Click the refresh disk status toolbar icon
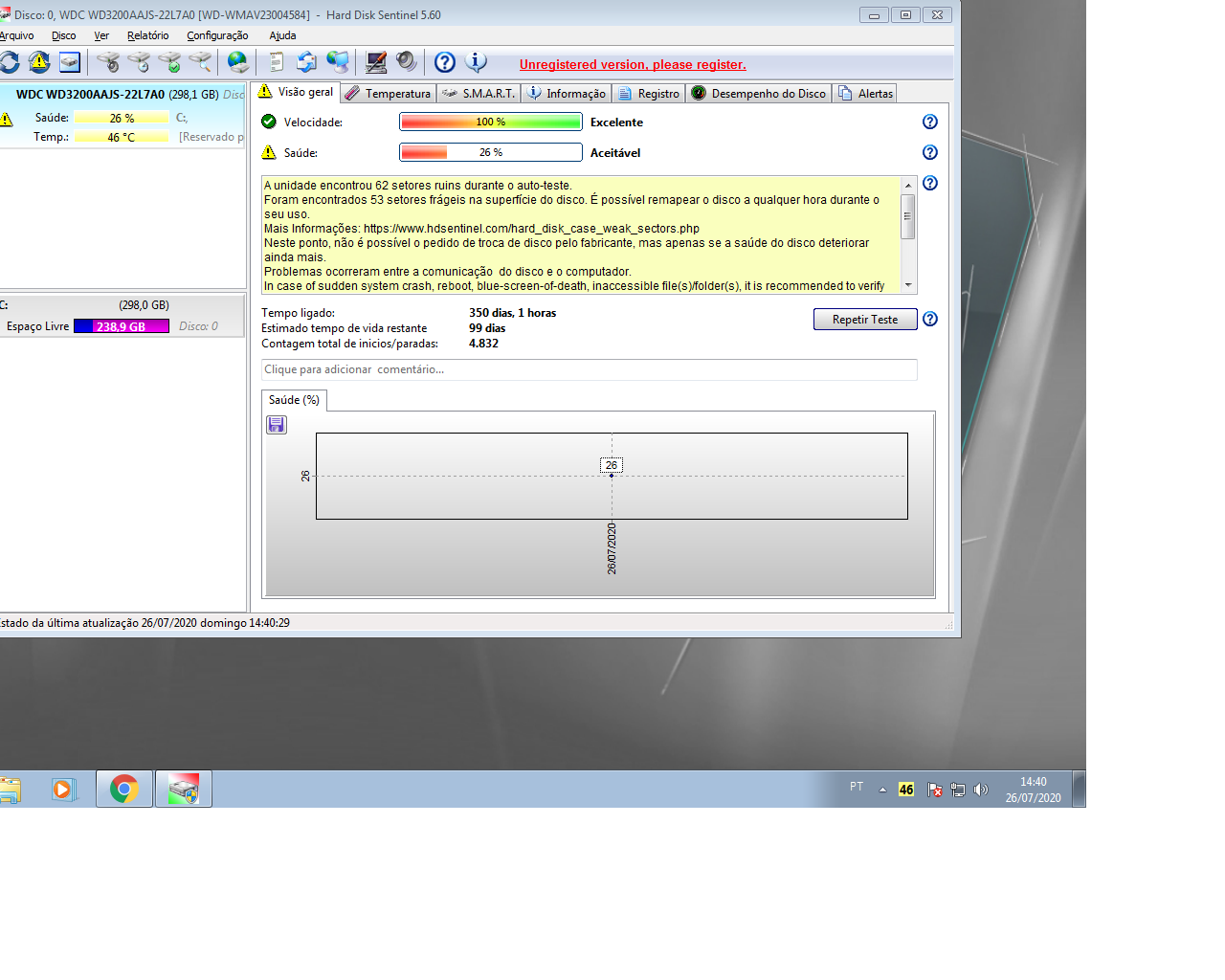This screenshot has width=1225, height=980. [x=9, y=62]
